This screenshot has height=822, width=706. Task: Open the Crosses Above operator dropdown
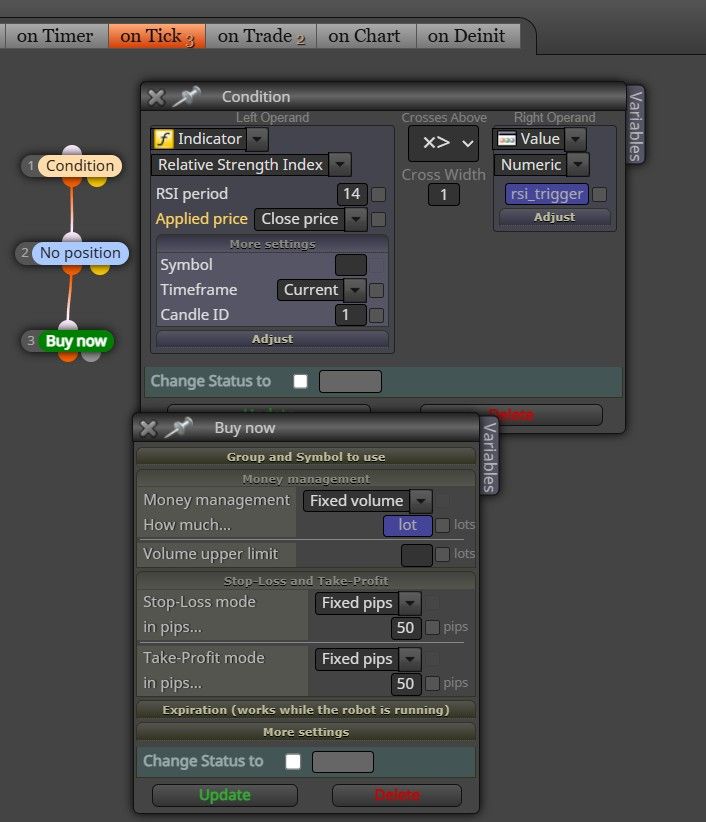point(443,143)
